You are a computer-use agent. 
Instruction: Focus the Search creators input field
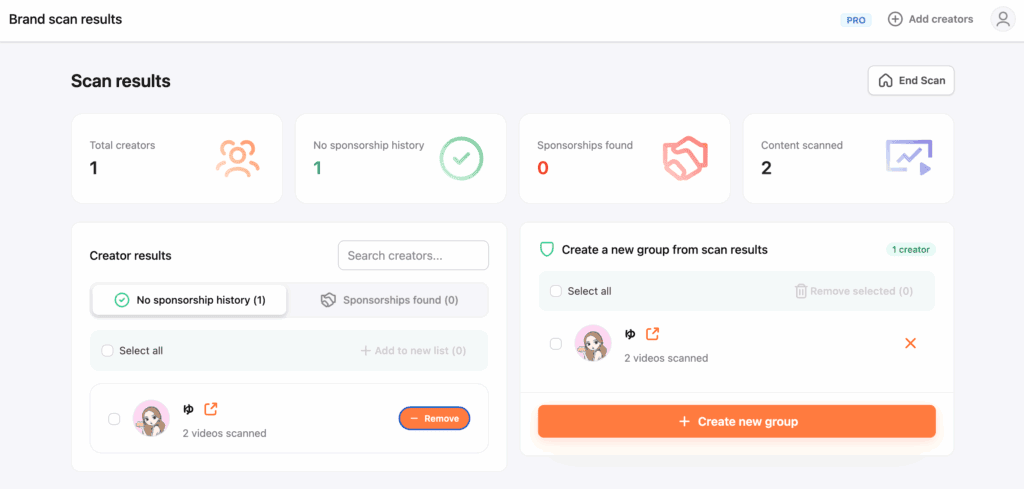click(413, 255)
